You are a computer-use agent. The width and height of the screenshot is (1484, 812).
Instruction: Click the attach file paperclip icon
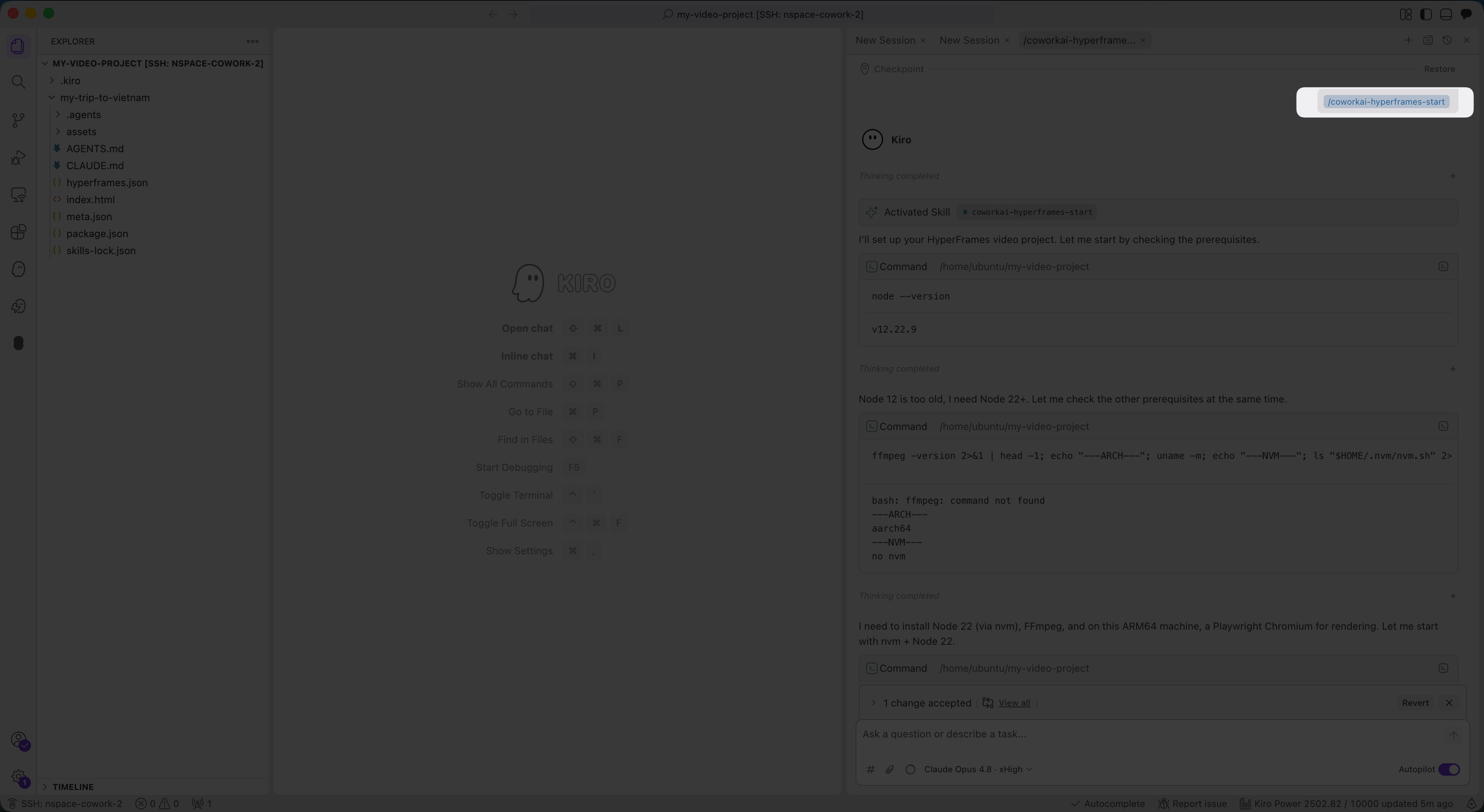(x=890, y=770)
